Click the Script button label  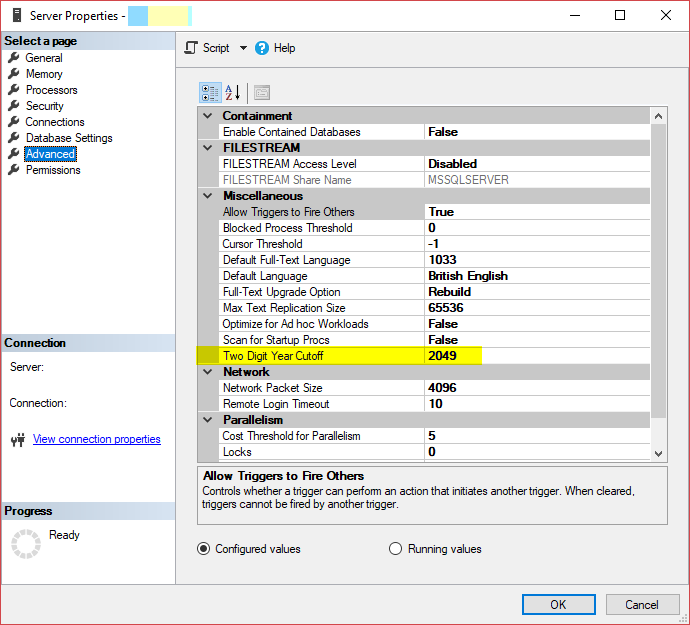[216, 48]
